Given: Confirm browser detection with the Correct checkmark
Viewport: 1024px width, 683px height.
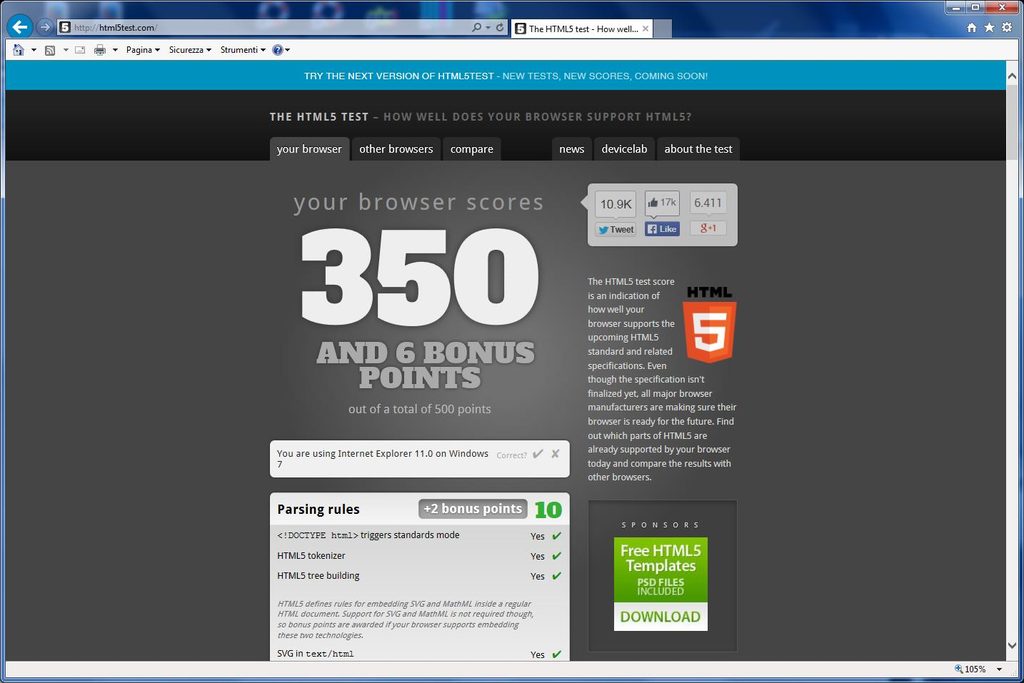Looking at the screenshot, I should tap(538, 454).
